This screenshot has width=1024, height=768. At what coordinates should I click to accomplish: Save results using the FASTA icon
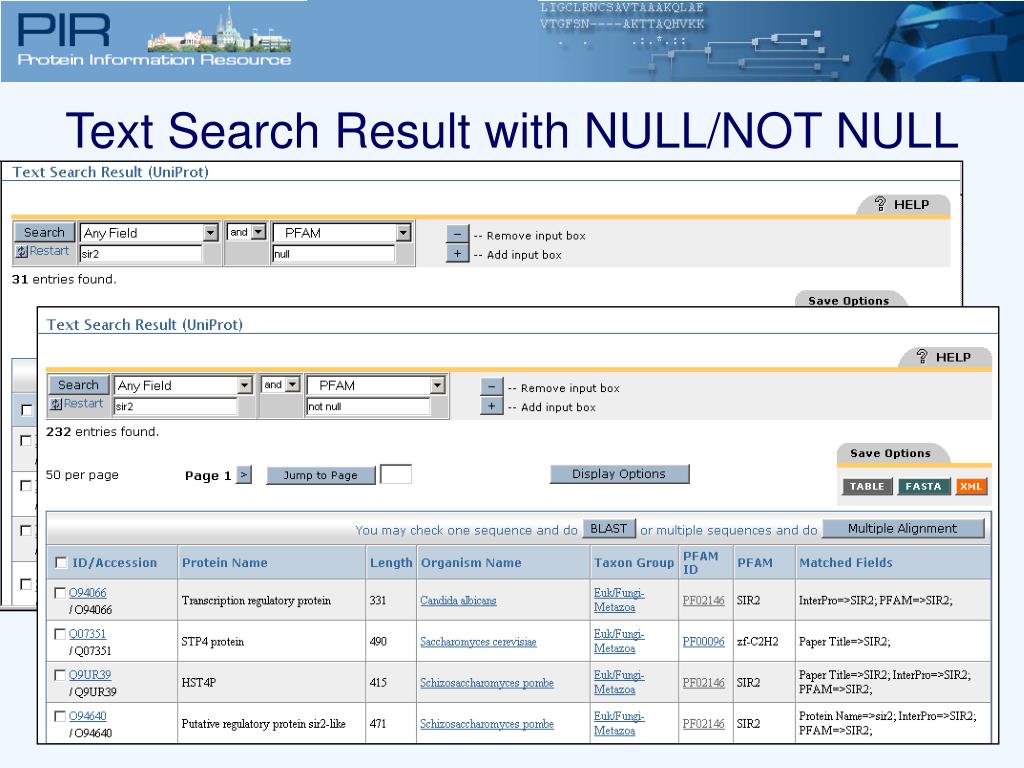(923, 487)
